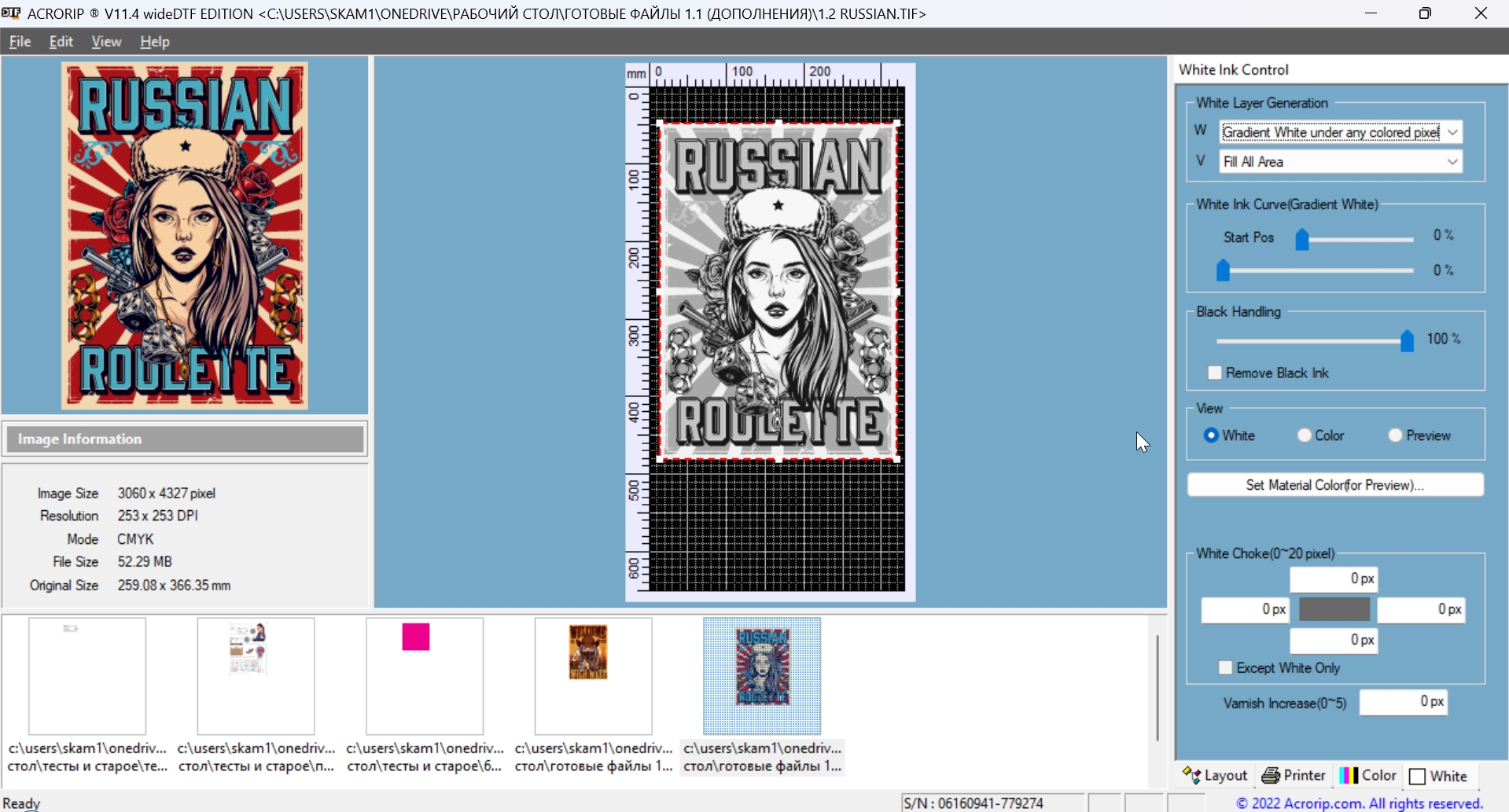Select the Color view radio button
The image size is (1509, 812).
coord(1305,435)
